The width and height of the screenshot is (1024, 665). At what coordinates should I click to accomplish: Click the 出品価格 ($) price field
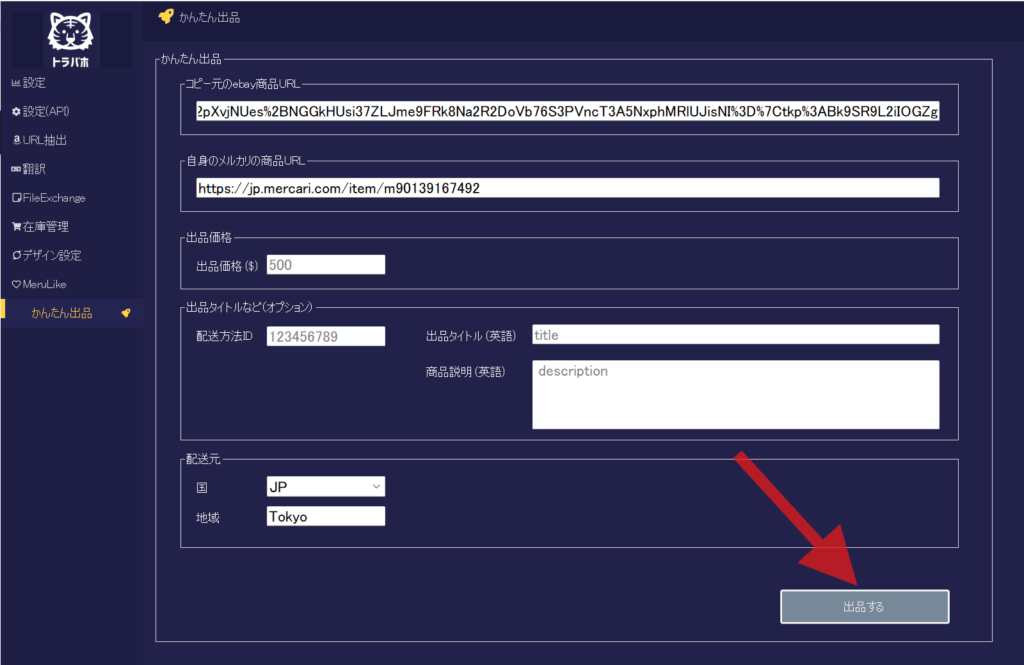tap(326, 265)
